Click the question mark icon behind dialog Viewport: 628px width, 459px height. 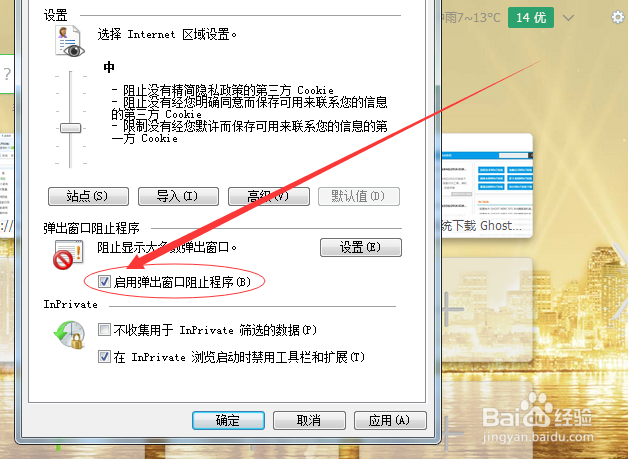point(7,74)
